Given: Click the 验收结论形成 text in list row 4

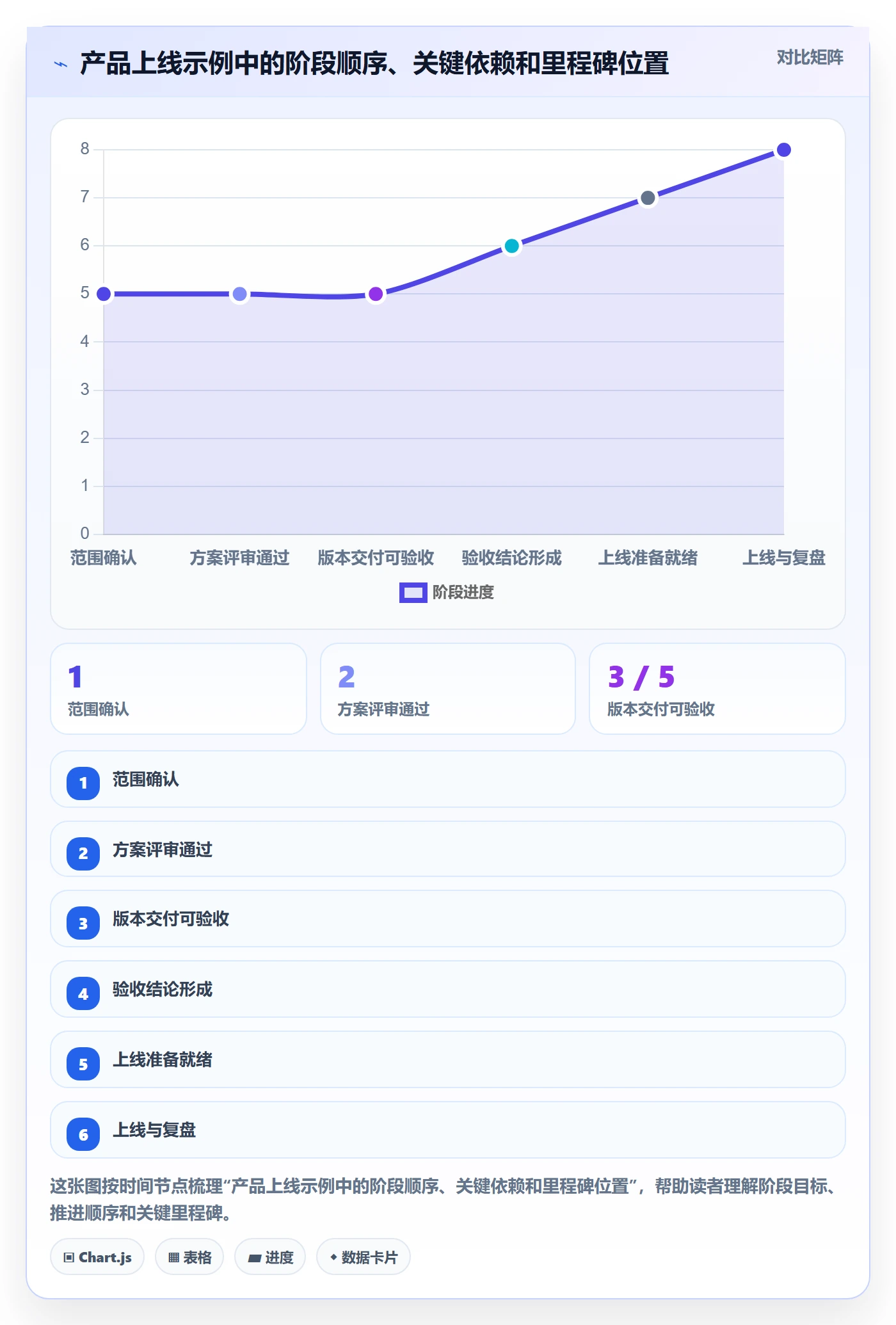Looking at the screenshot, I should pos(163,990).
